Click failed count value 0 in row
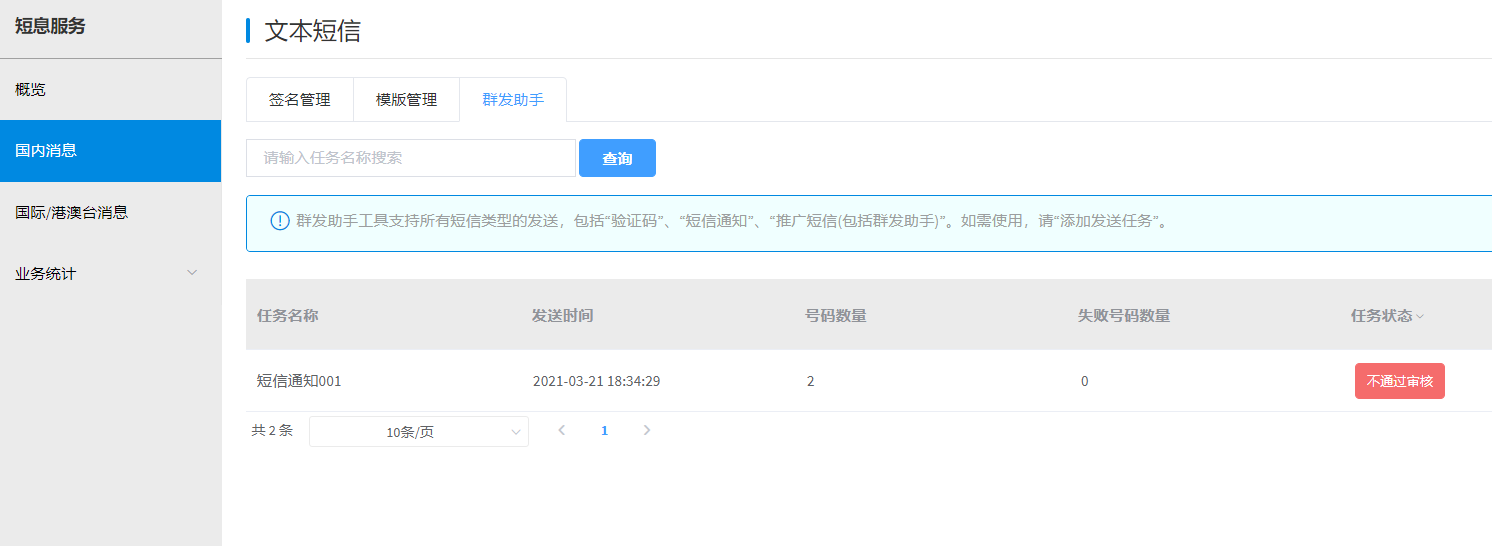The height and width of the screenshot is (546, 1492). (x=1084, y=381)
